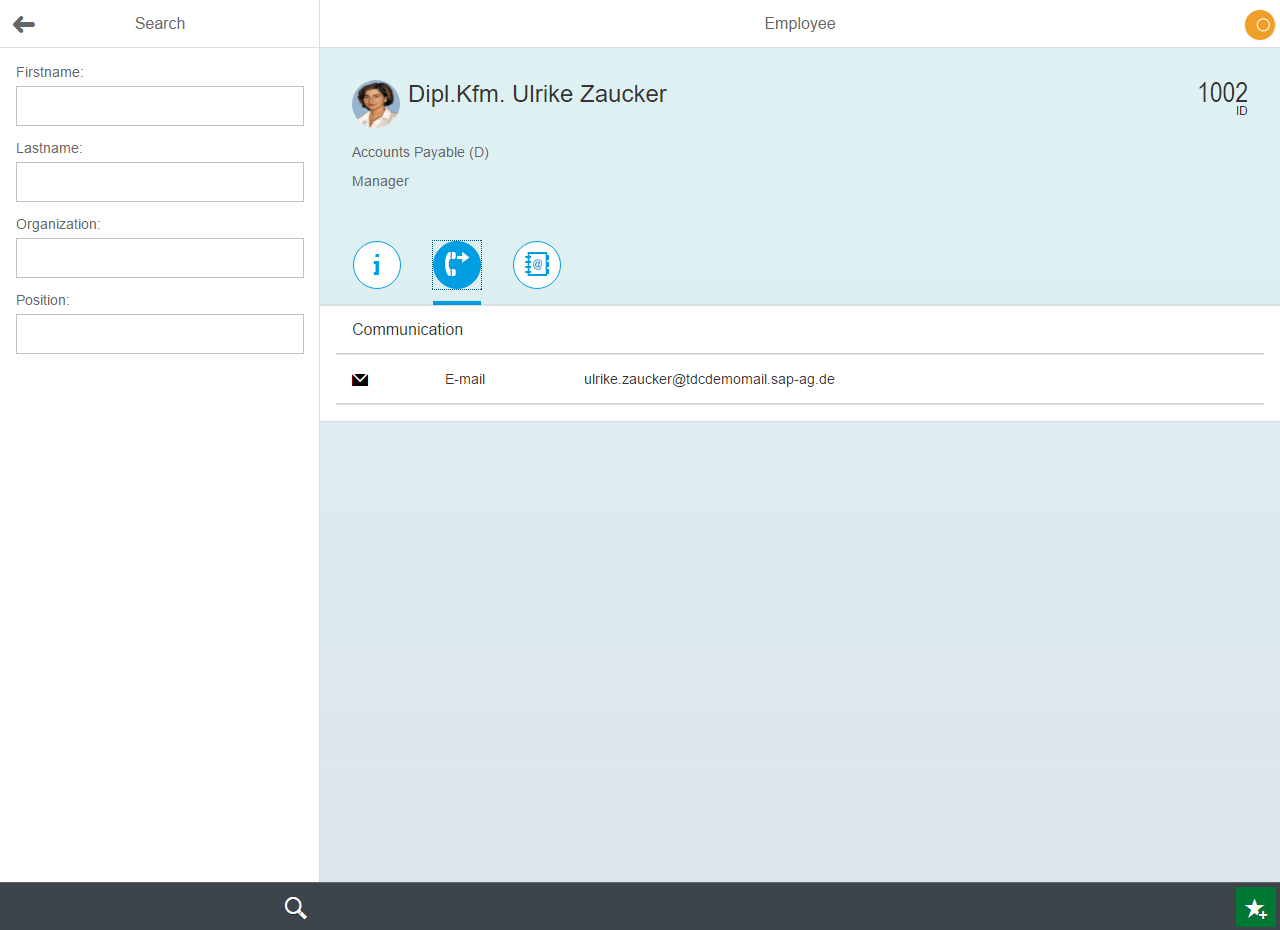Click the magnifier search icon in footer
This screenshot has width=1280, height=930.
pyautogui.click(x=295, y=907)
